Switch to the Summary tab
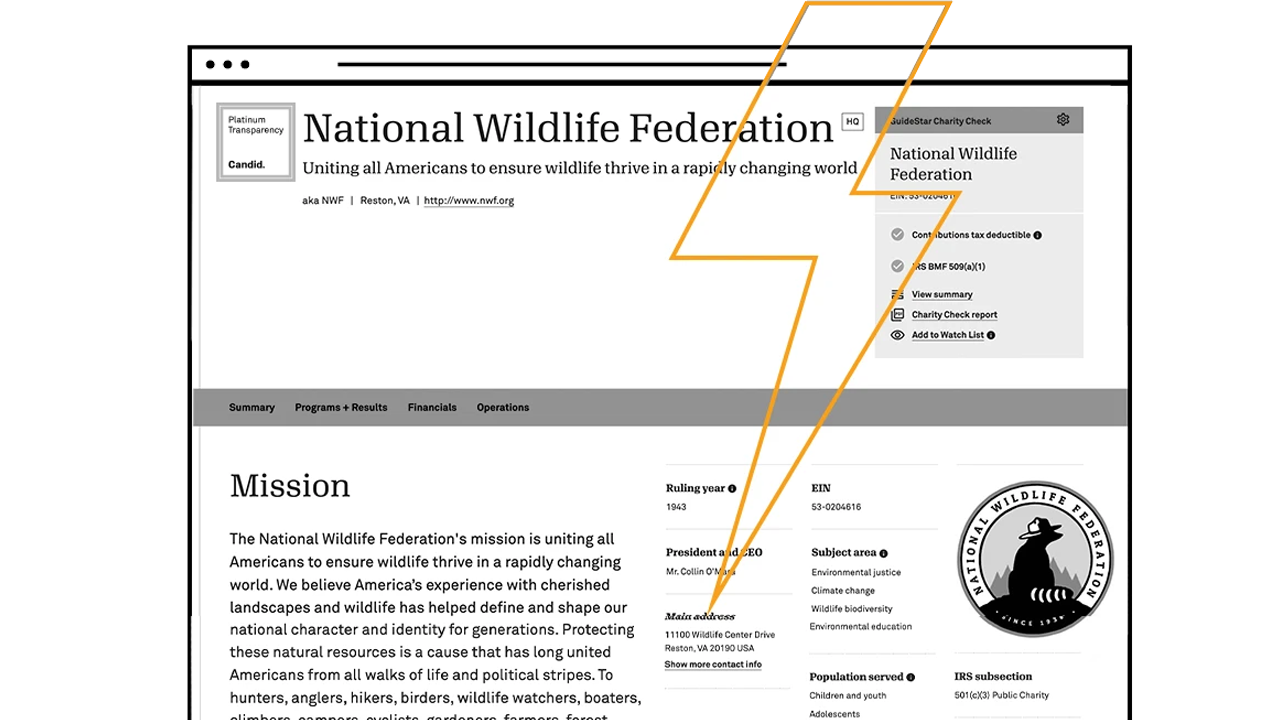The height and width of the screenshot is (720, 1280). point(252,407)
